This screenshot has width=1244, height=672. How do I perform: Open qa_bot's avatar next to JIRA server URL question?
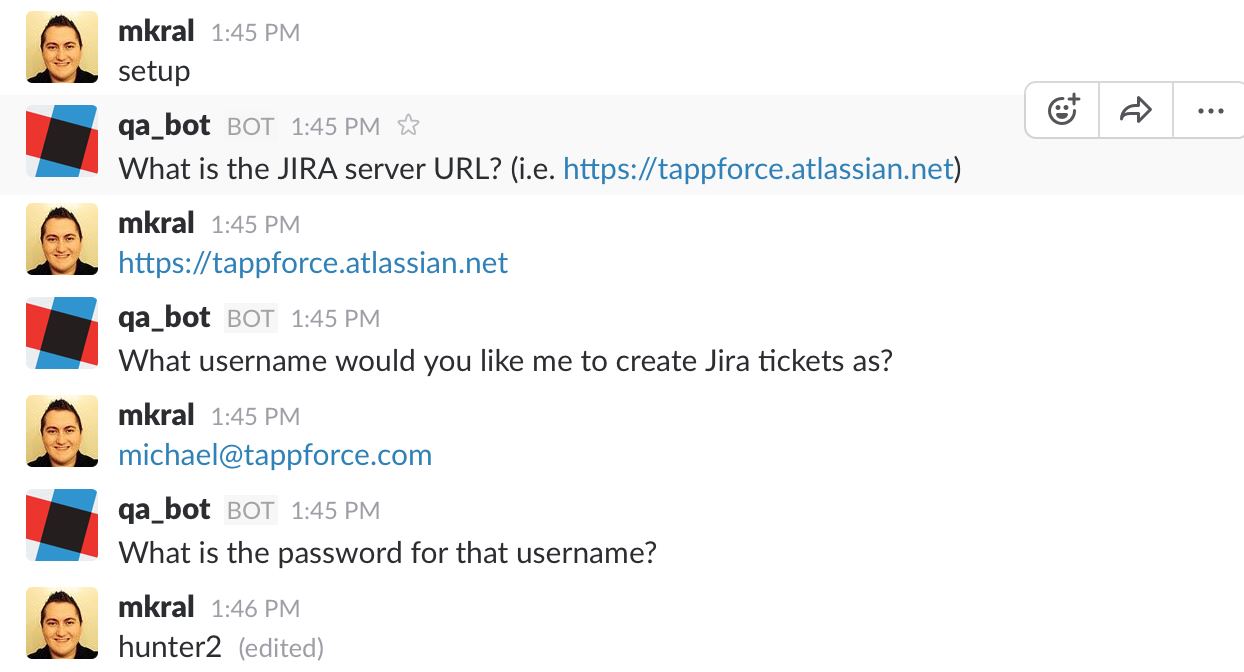point(62,141)
